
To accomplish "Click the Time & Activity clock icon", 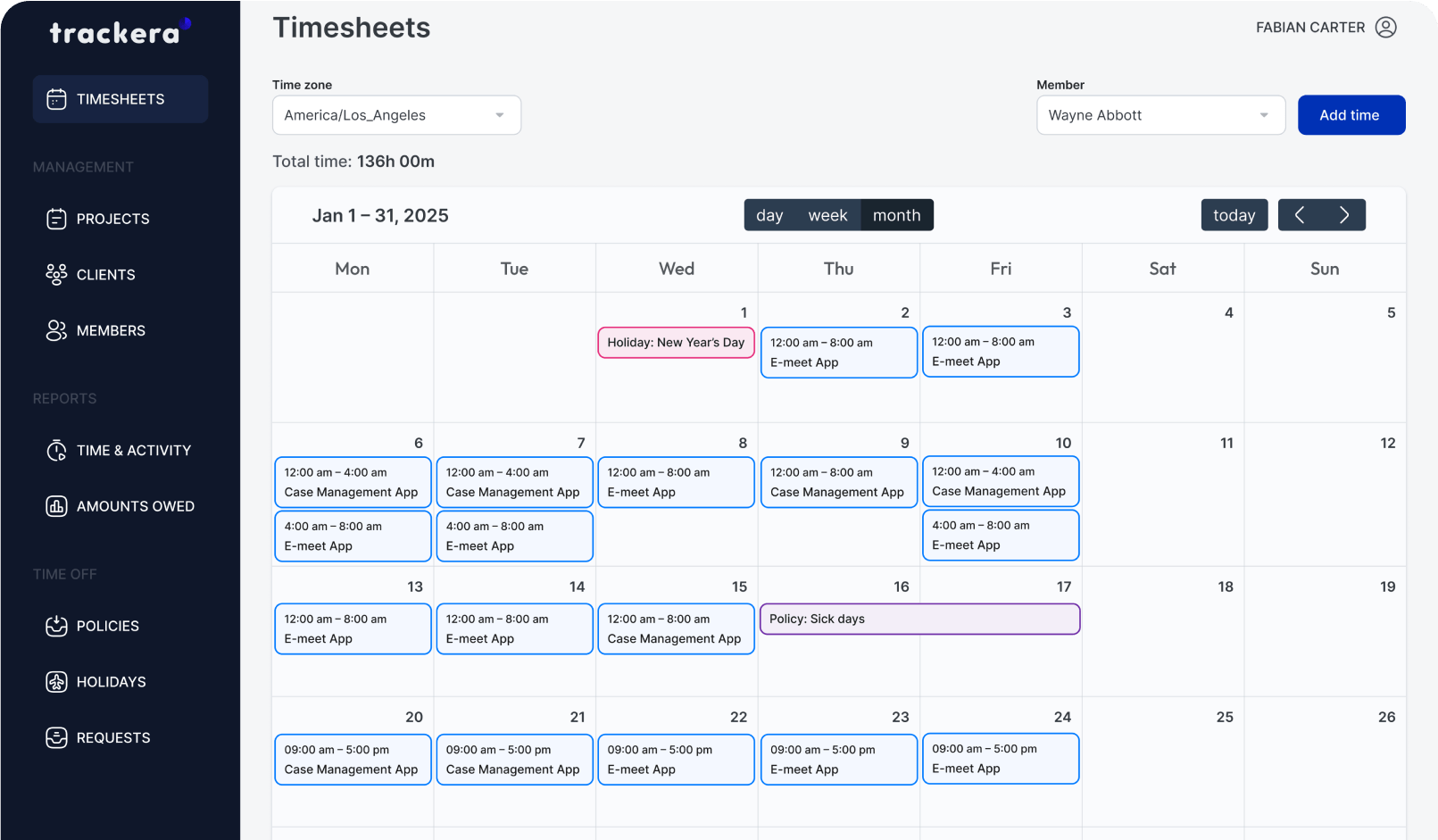I will tap(56, 450).
